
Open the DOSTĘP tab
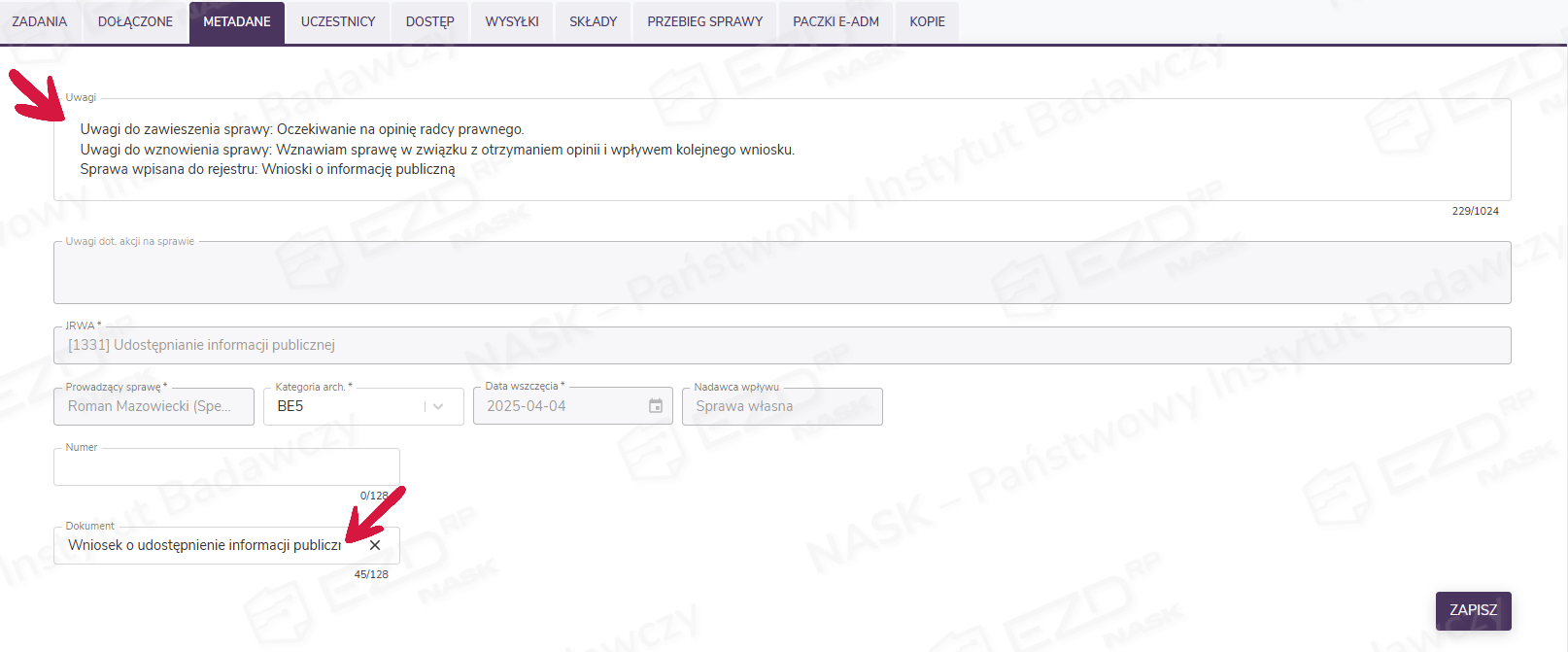(x=429, y=21)
